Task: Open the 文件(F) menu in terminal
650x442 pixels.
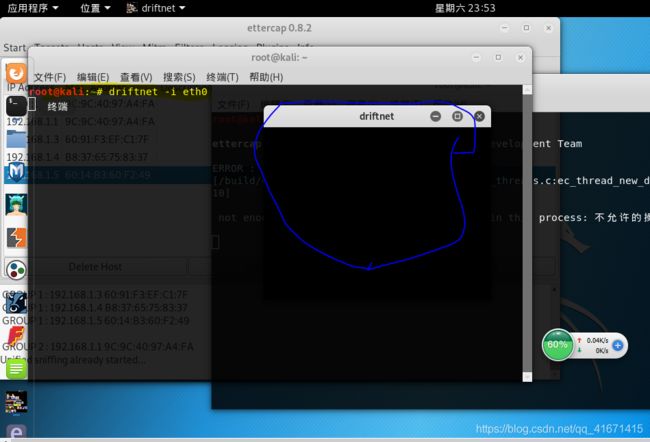Action: pyautogui.click(x=50, y=77)
